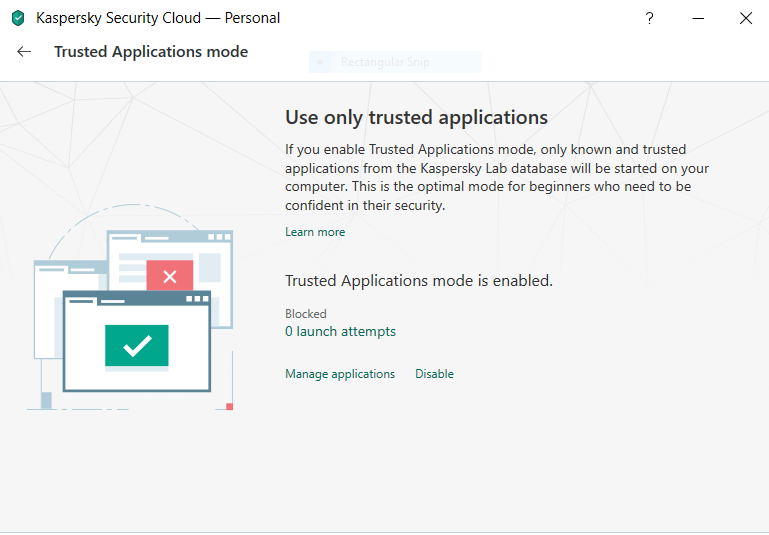Screen dimensions: 769x535
Task: Open Manage applications
Action: (x=340, y=374)
